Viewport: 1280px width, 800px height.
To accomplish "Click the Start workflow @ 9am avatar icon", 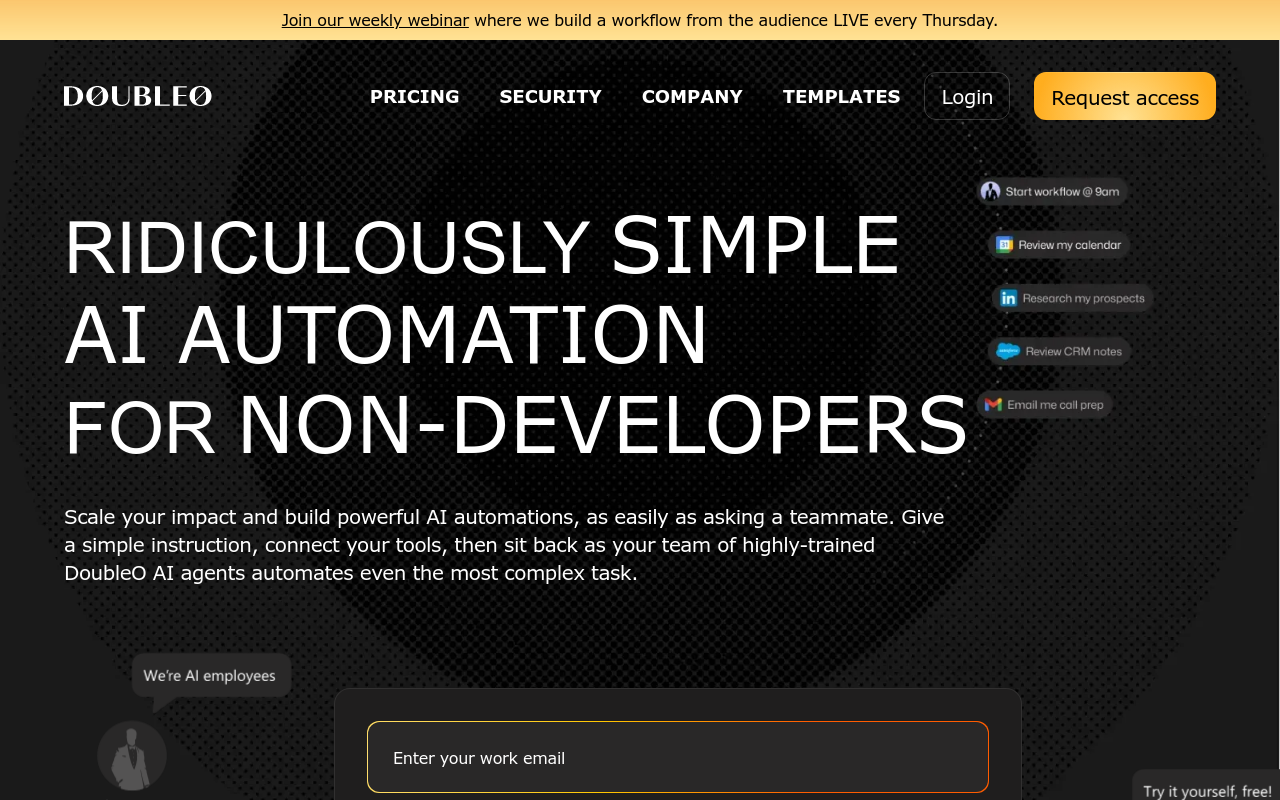I will [991, 191].
